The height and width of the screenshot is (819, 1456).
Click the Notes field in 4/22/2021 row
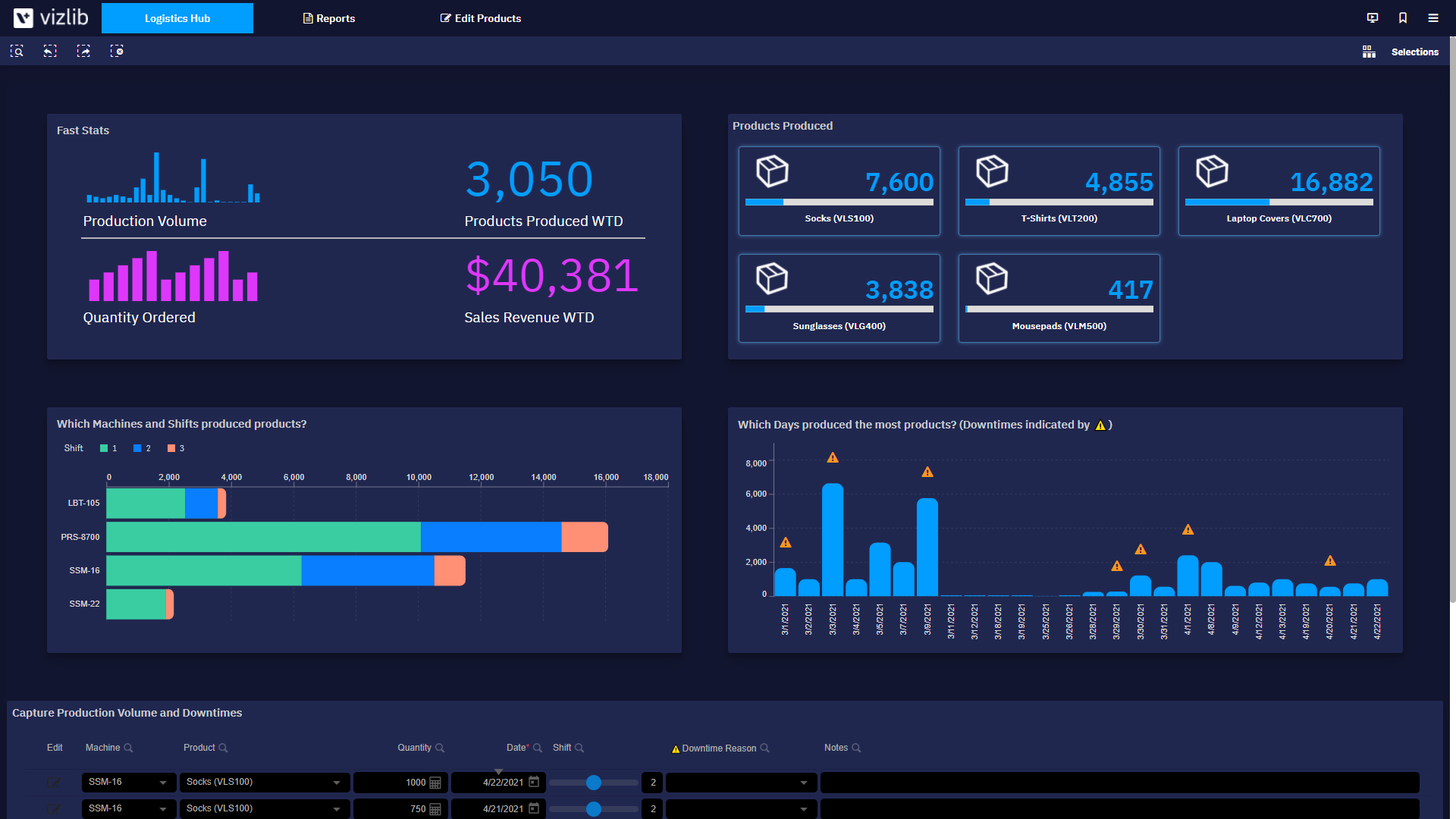point(1120,783)
